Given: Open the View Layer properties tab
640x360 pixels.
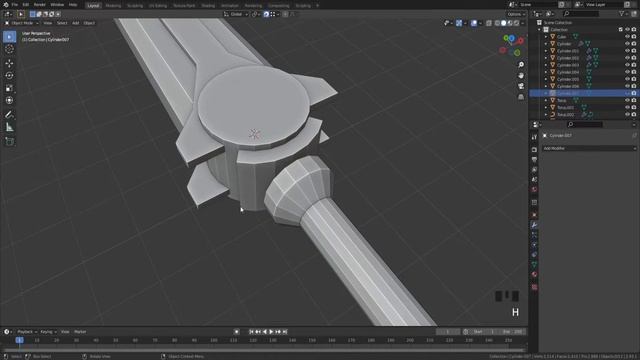Looking at the screenshot, I should click(x=534, y=169).
